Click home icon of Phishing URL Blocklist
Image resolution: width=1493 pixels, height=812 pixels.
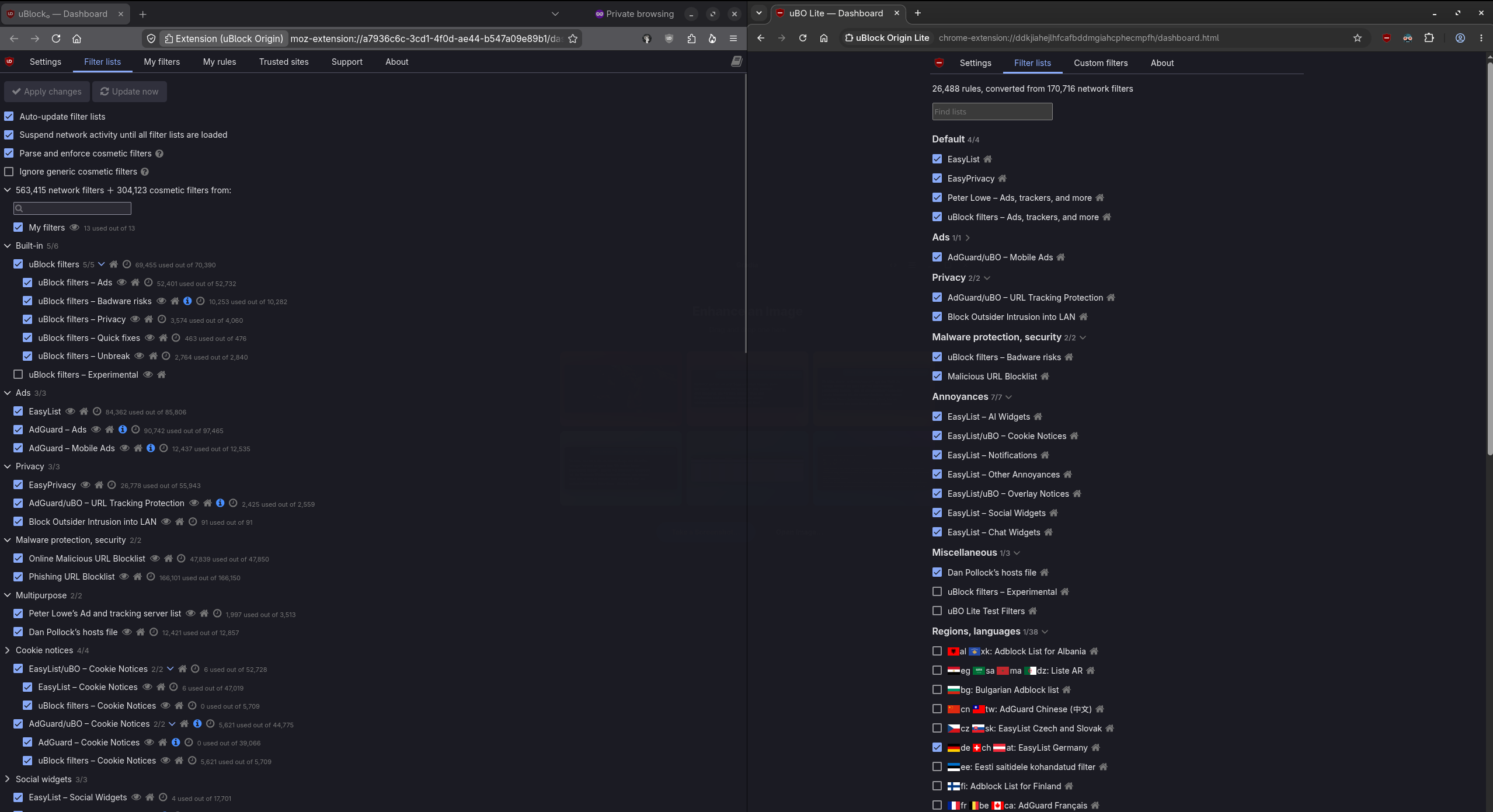[137, 577]
